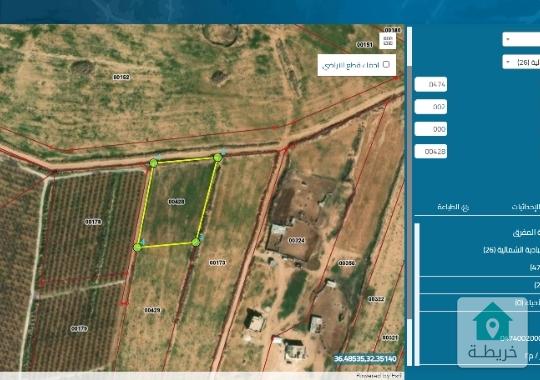Select the southwest green vertex of yellow parcel

click(138, 247)
